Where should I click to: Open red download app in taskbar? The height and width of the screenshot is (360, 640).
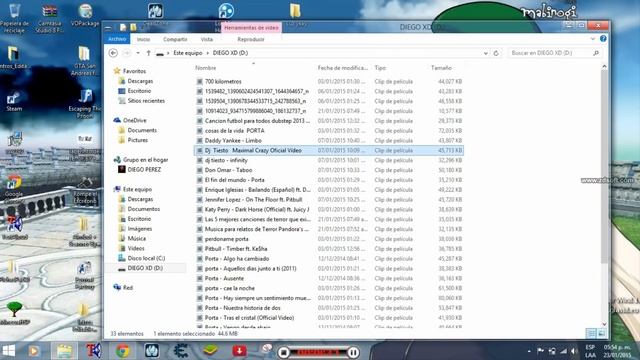coord(239,350)
